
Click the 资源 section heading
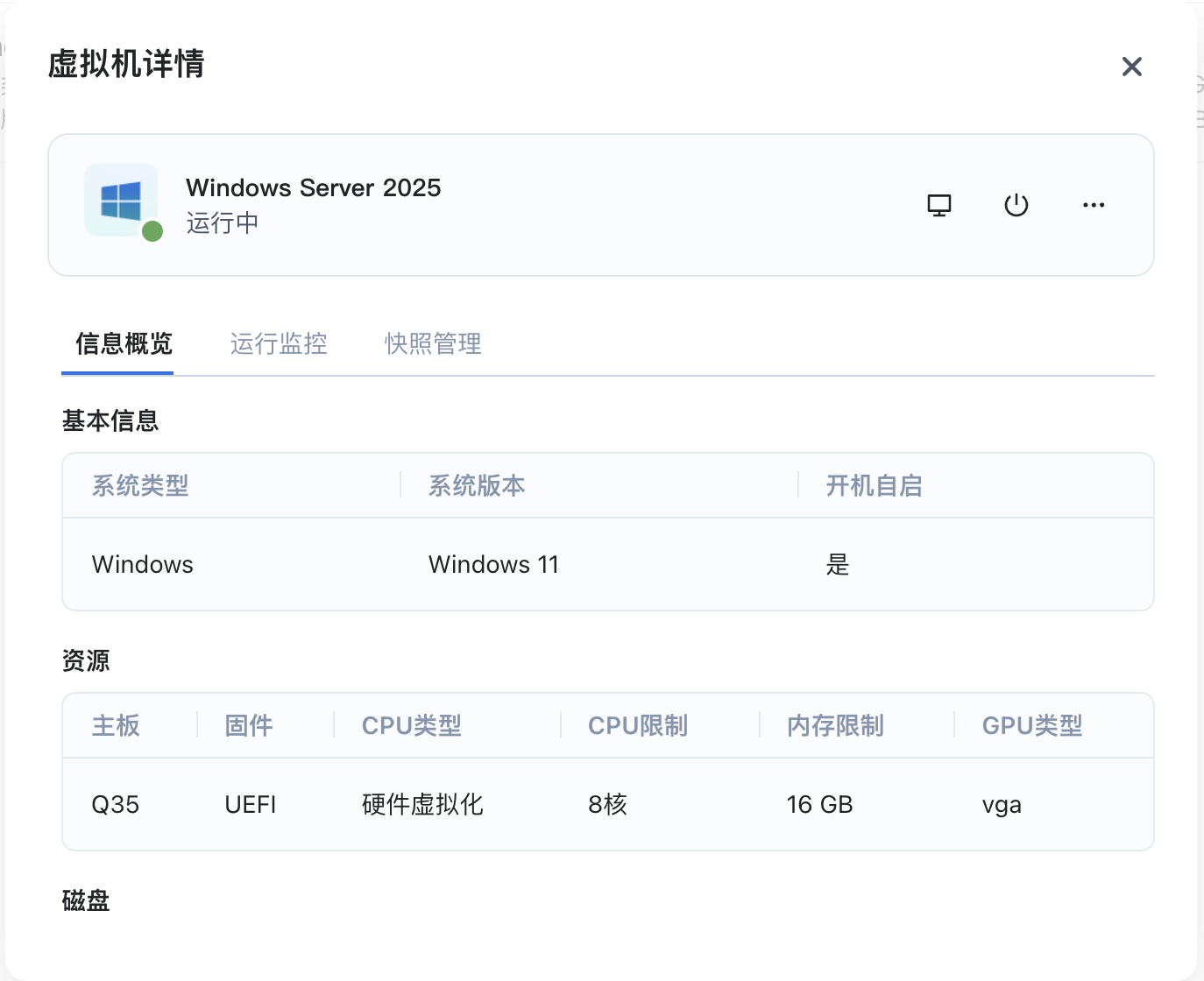click(x=86, y=660)
